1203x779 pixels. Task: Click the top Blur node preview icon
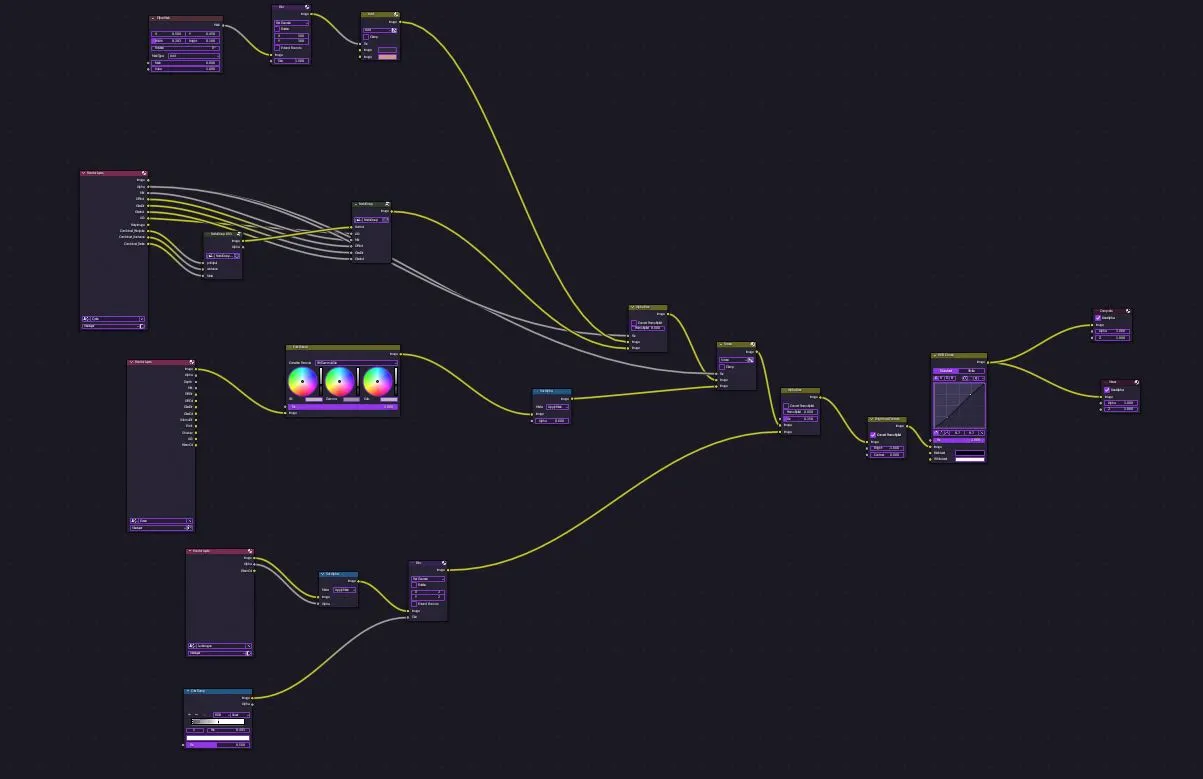click(307, 7)
